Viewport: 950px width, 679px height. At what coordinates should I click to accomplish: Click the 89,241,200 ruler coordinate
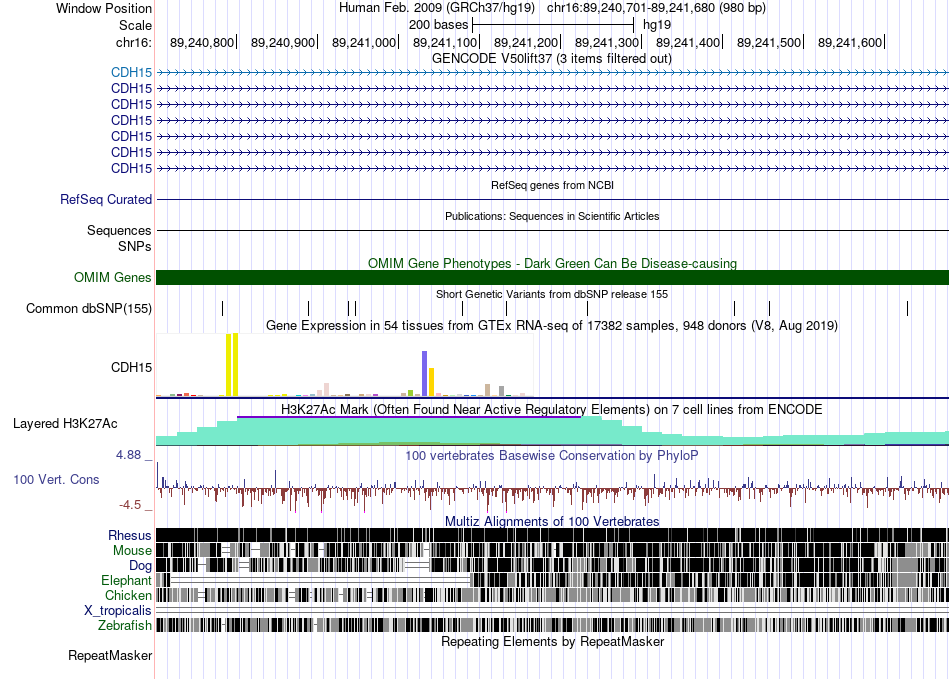526,42
